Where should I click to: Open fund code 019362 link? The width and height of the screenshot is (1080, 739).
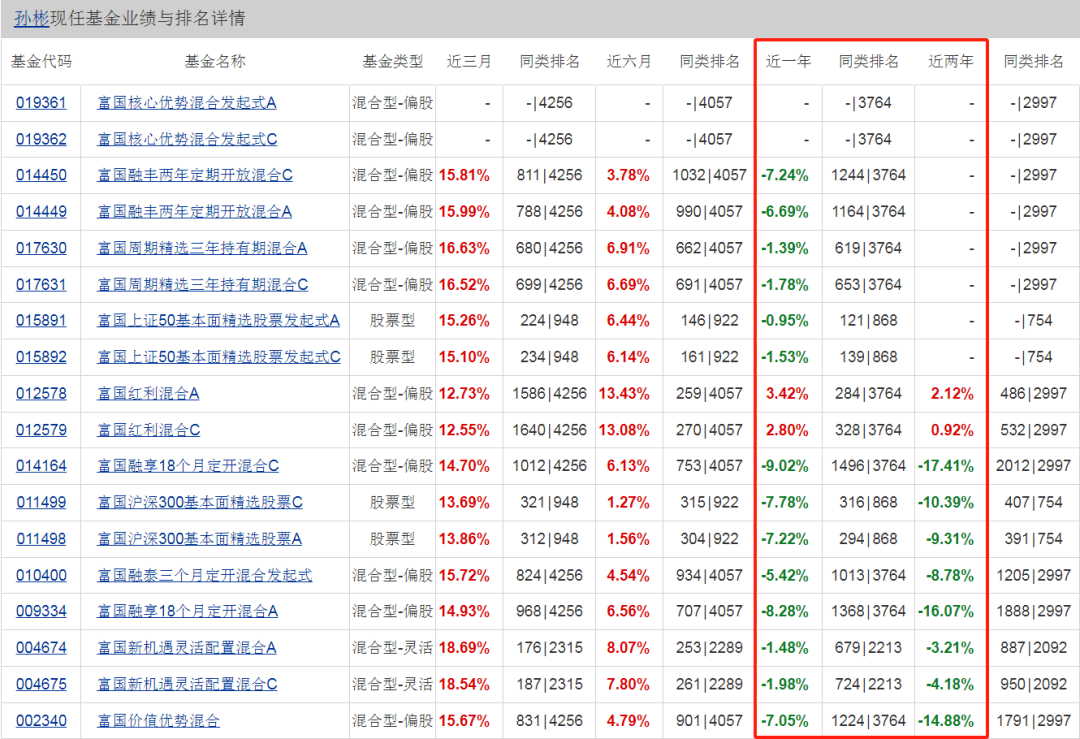(x=41, y=139)
